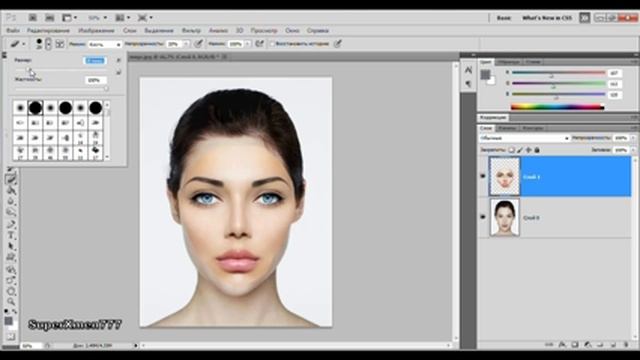Switch to the Стили tab

[x=533, y=62]
